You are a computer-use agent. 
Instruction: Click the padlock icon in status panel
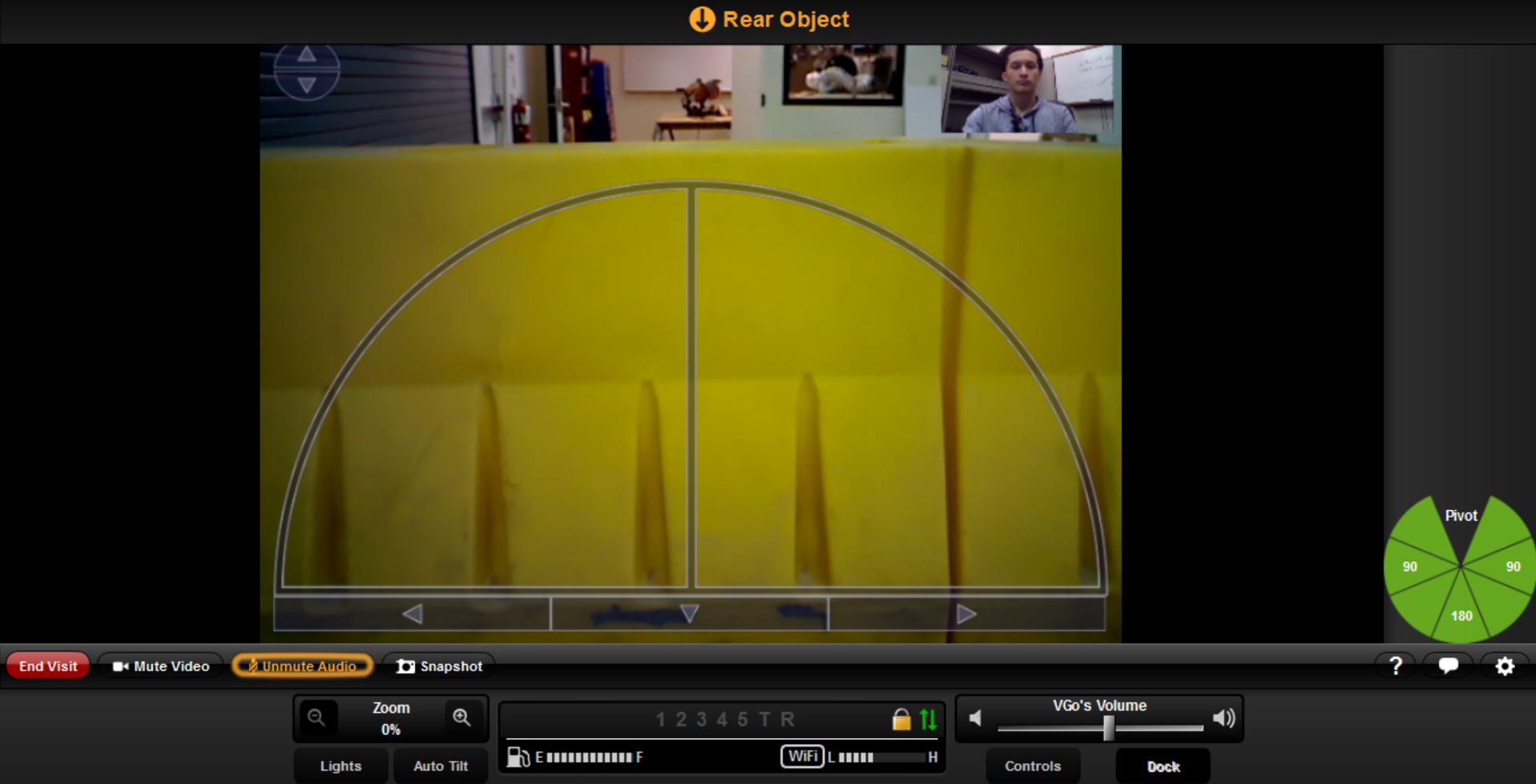tap(901, 719)
